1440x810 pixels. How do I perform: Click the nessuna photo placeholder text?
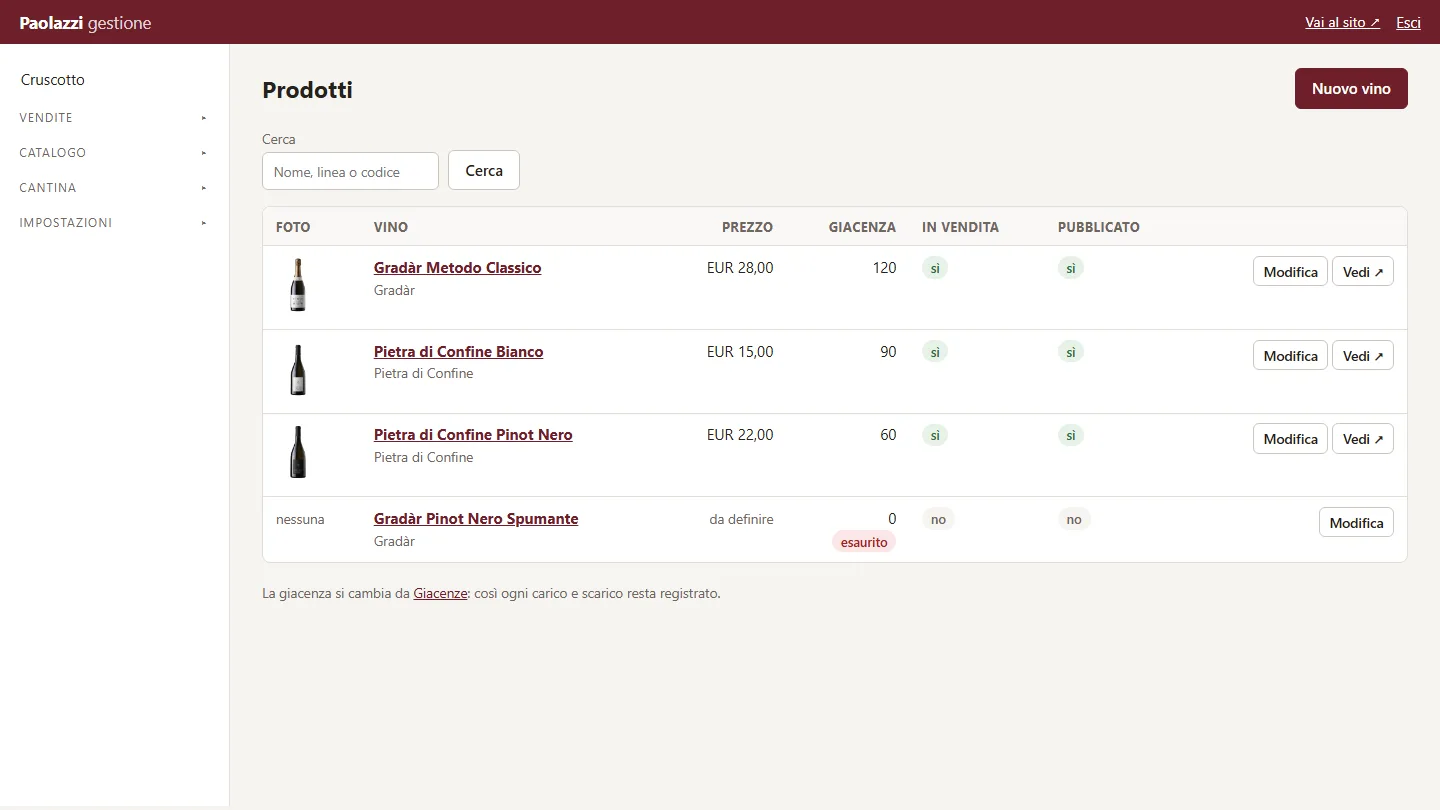pos(300,519)
